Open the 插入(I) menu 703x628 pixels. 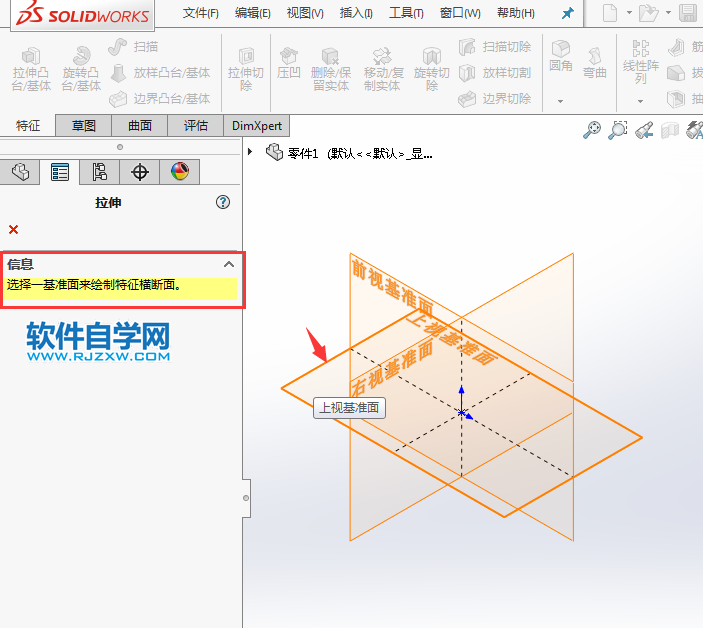point(356,13)
